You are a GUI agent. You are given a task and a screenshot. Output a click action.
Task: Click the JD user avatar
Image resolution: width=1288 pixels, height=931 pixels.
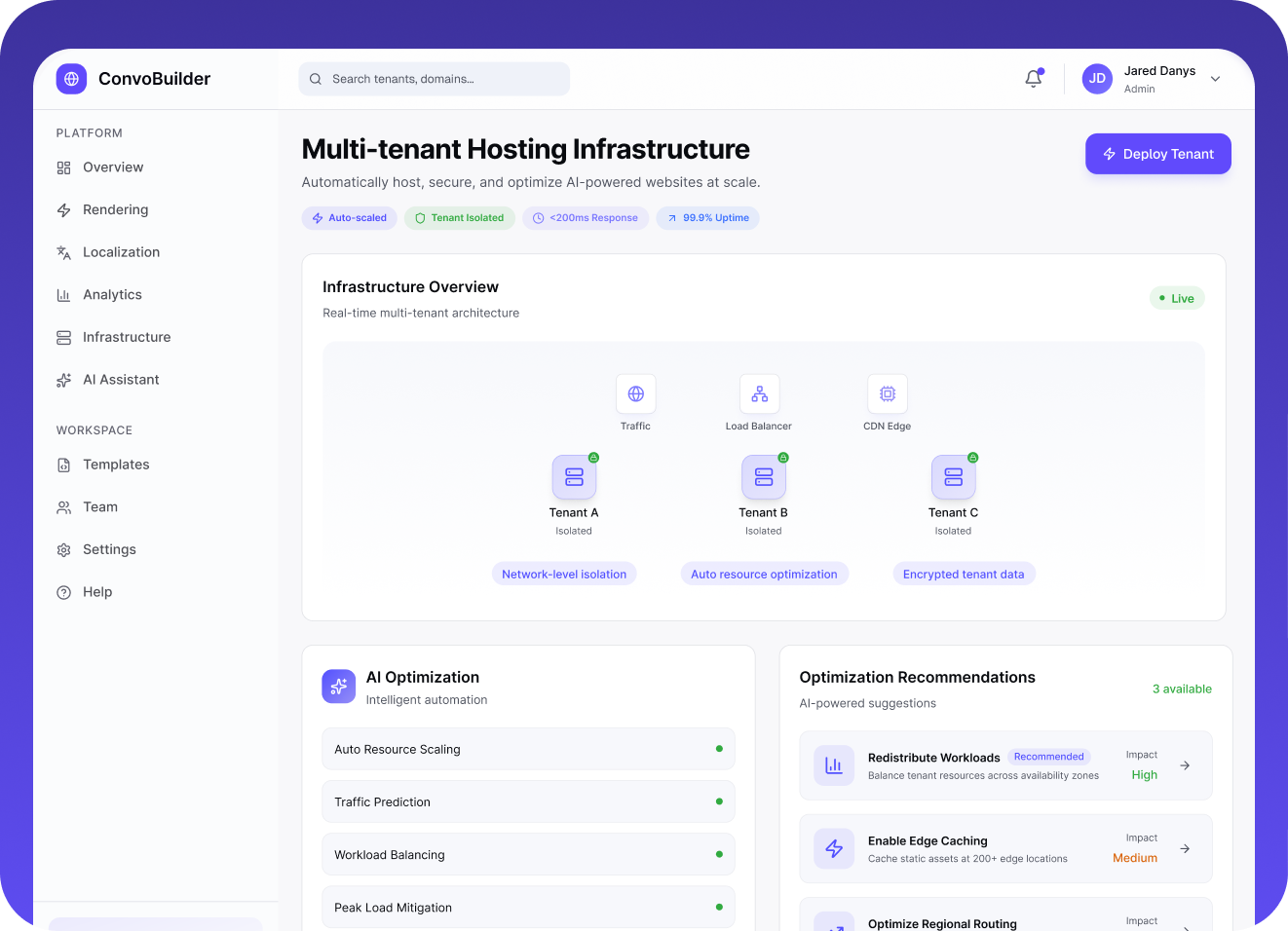point(1097,79)
